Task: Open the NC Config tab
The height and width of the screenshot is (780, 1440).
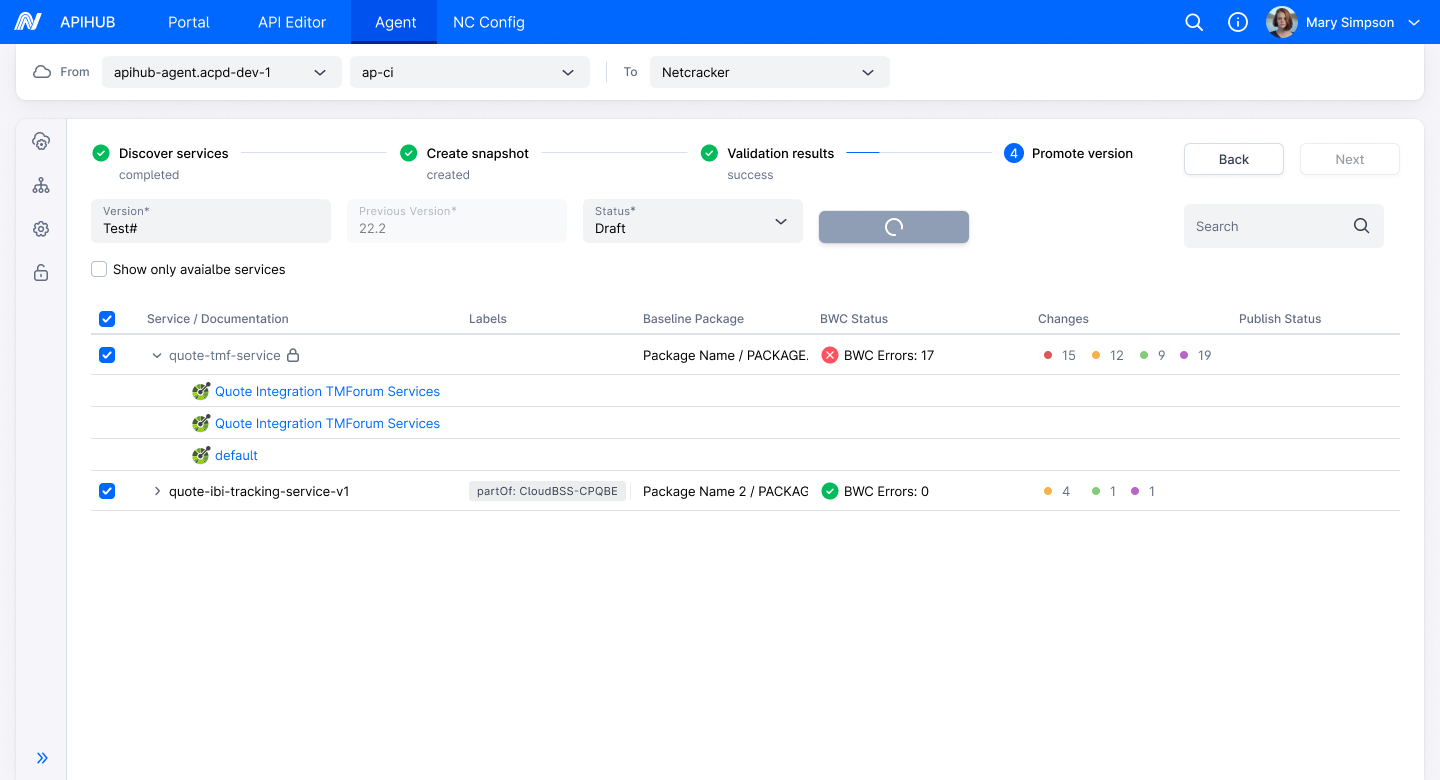Action: [x=489, y=22]
